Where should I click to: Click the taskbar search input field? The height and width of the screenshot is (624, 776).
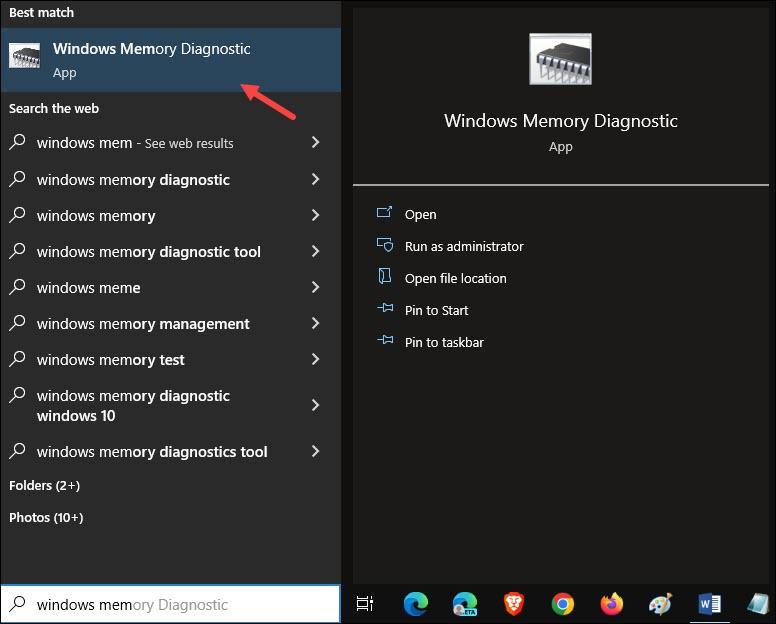tap(171, 604)
